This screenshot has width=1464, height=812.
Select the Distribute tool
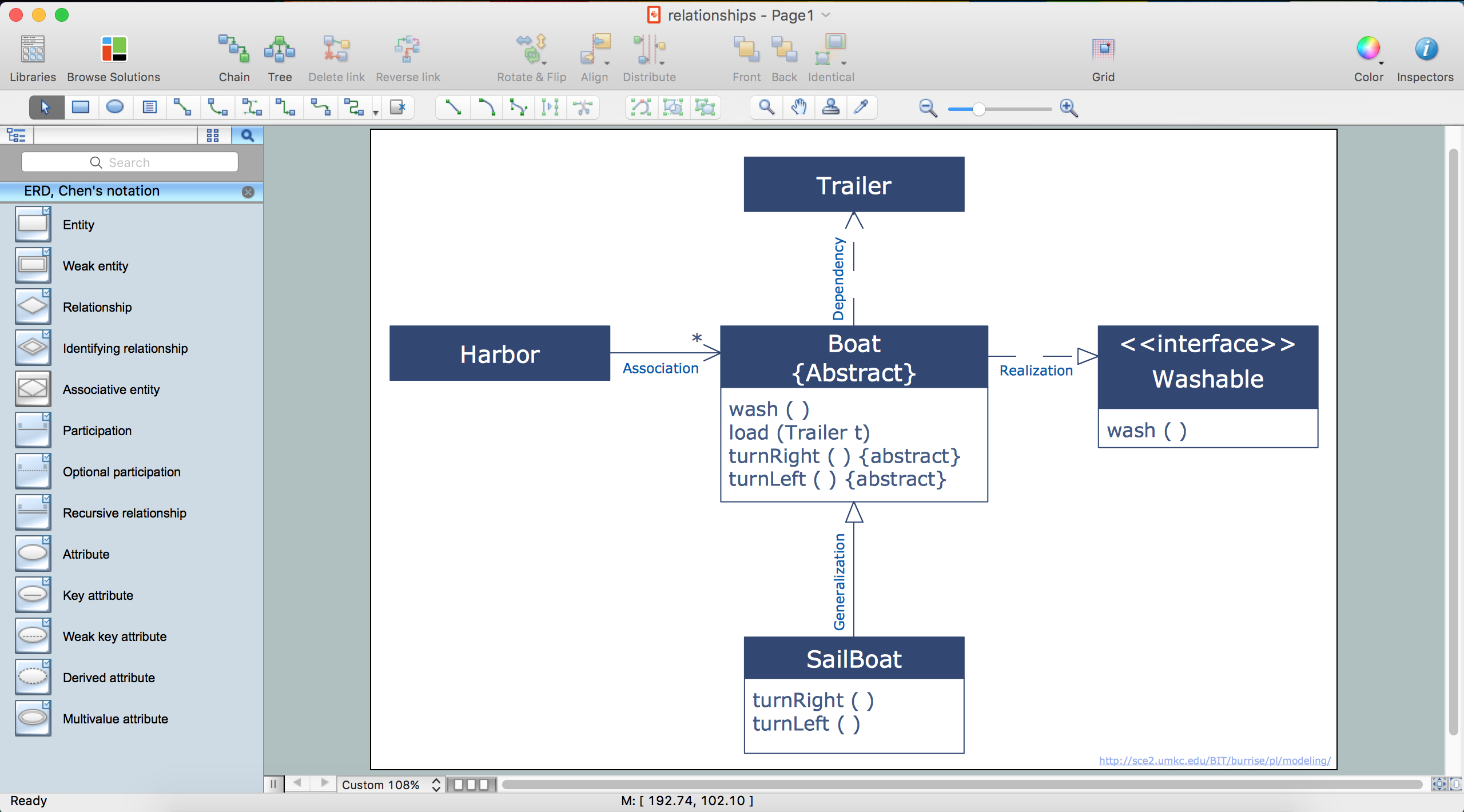coord(648,56)
